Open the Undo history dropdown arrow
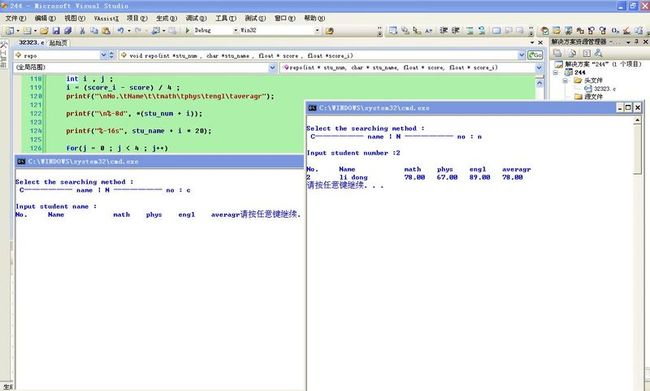Viewport: 650px width, 391px height. pos(129,31)
